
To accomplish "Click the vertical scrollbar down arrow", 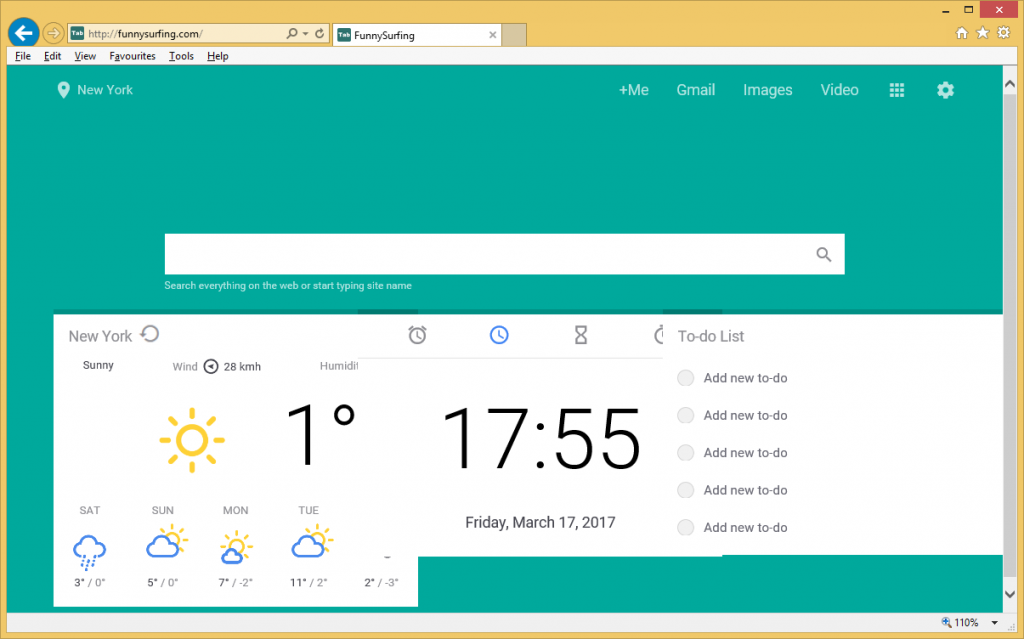I will click(x=1010, y=594).
